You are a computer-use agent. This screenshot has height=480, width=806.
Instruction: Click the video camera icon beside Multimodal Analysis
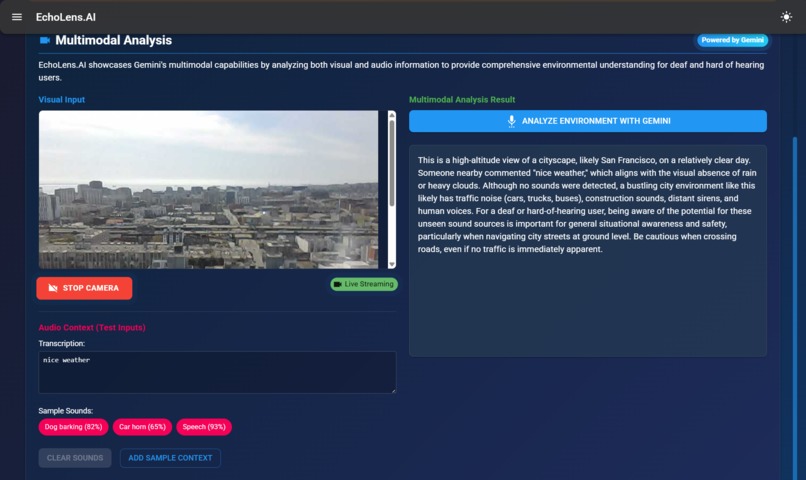(x=45, y=40)
